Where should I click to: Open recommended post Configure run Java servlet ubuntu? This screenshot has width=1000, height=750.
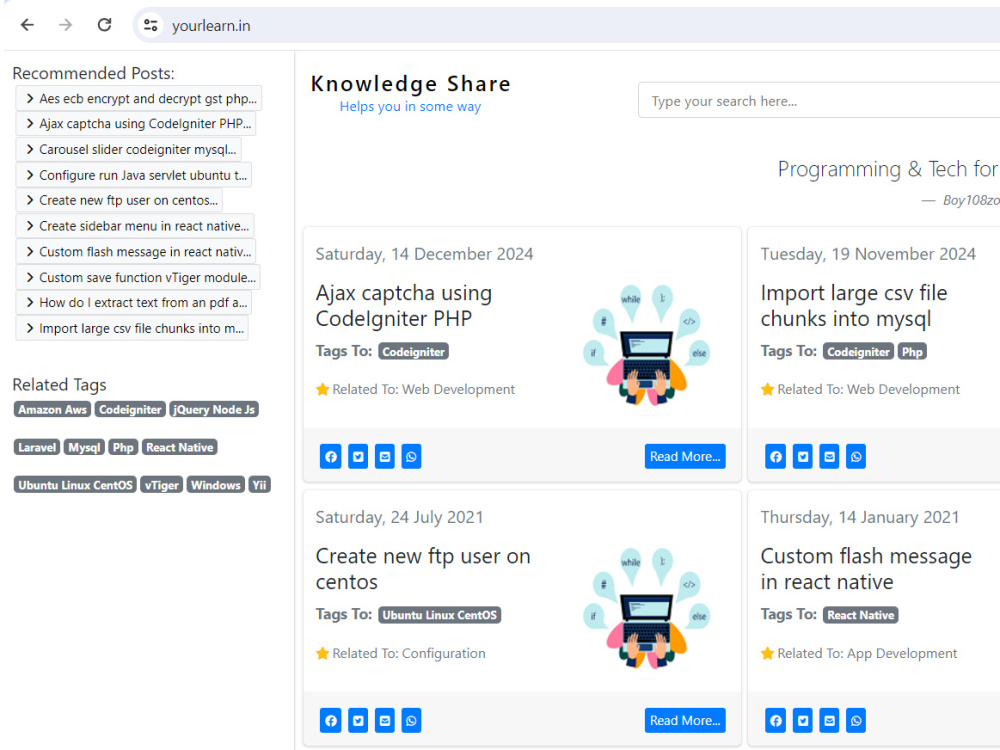point(134,175)
